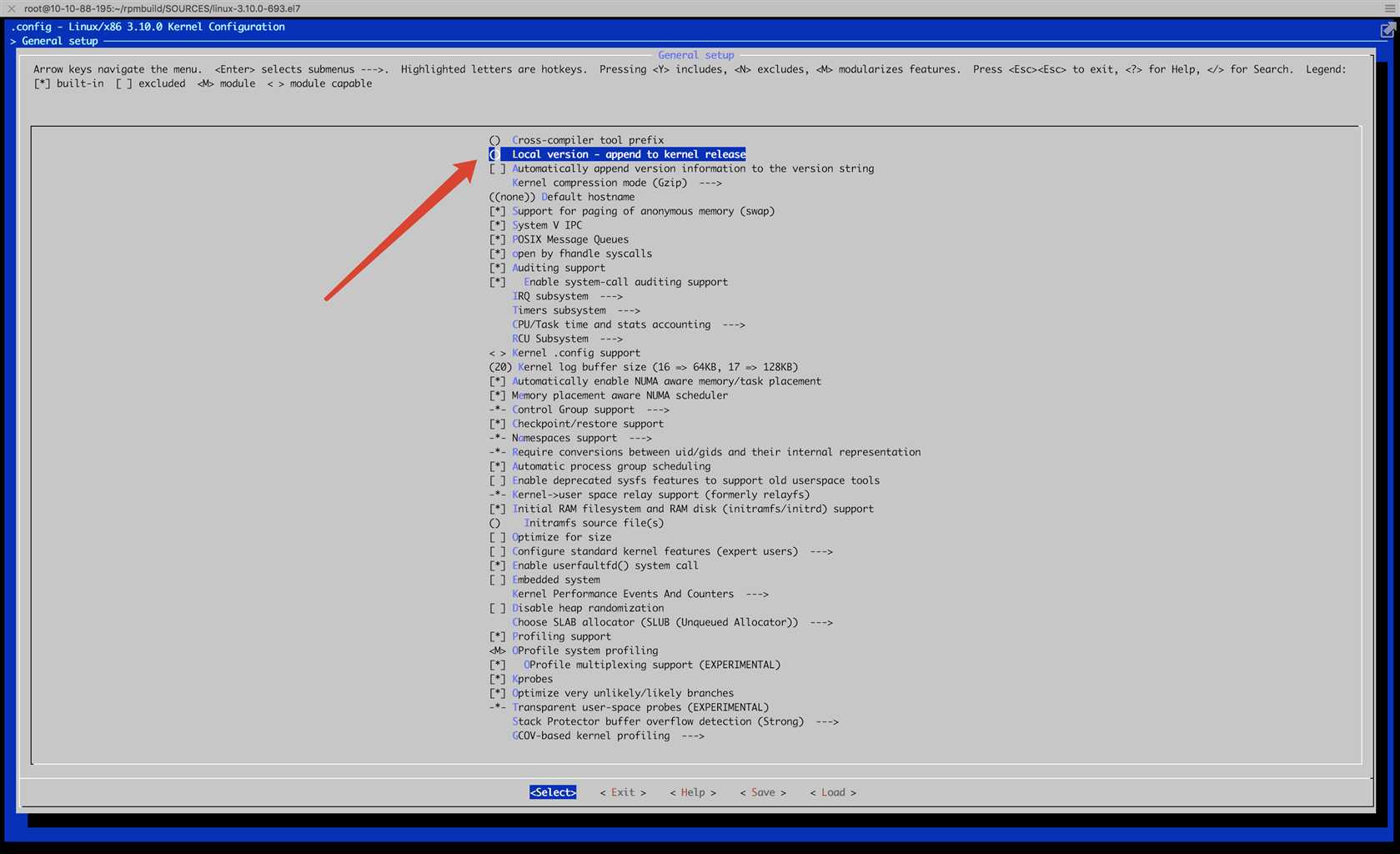Click the Select button
Screen dimensions: 1400x854
[553, 792]
